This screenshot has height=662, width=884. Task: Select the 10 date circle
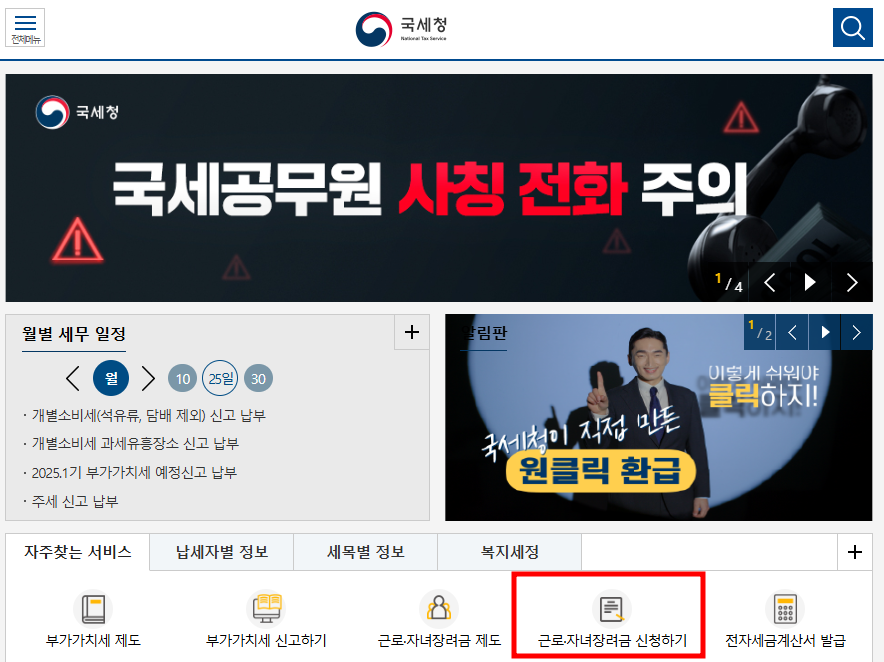tap(183, 378)
